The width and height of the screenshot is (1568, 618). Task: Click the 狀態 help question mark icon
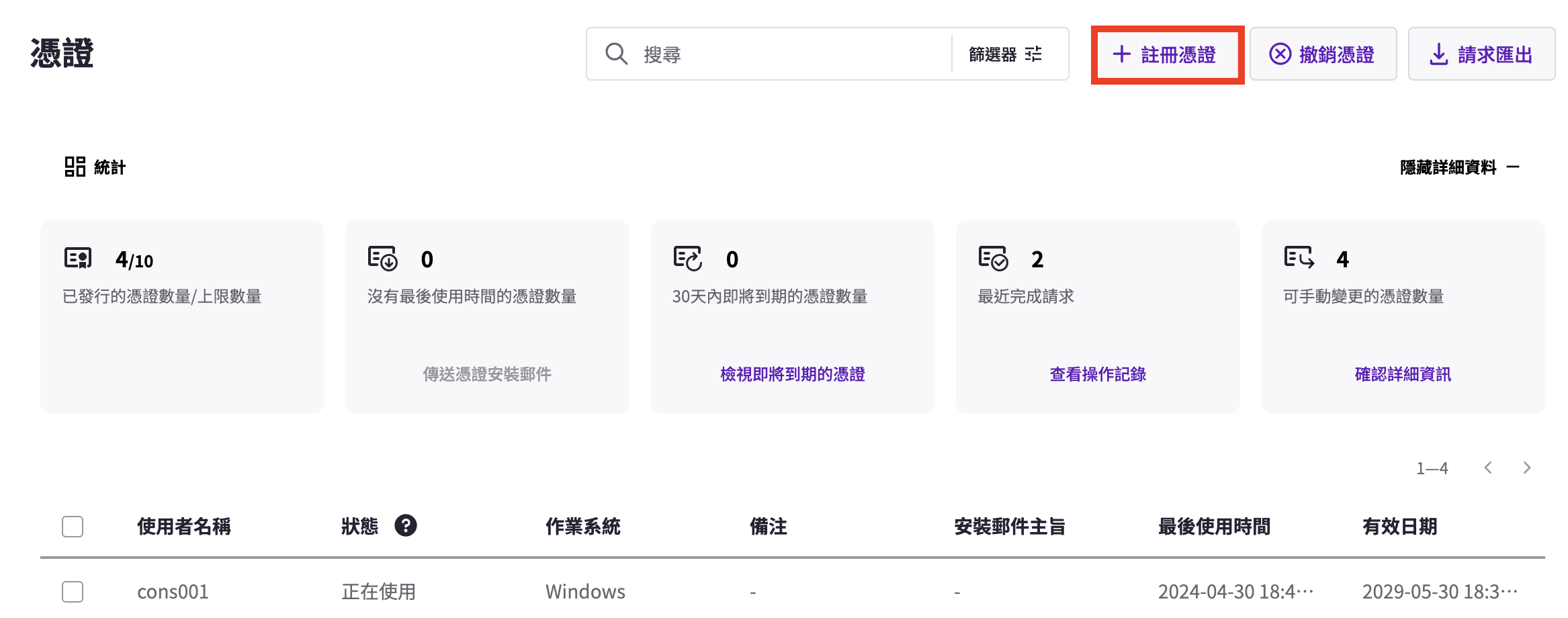pos(406,525)
